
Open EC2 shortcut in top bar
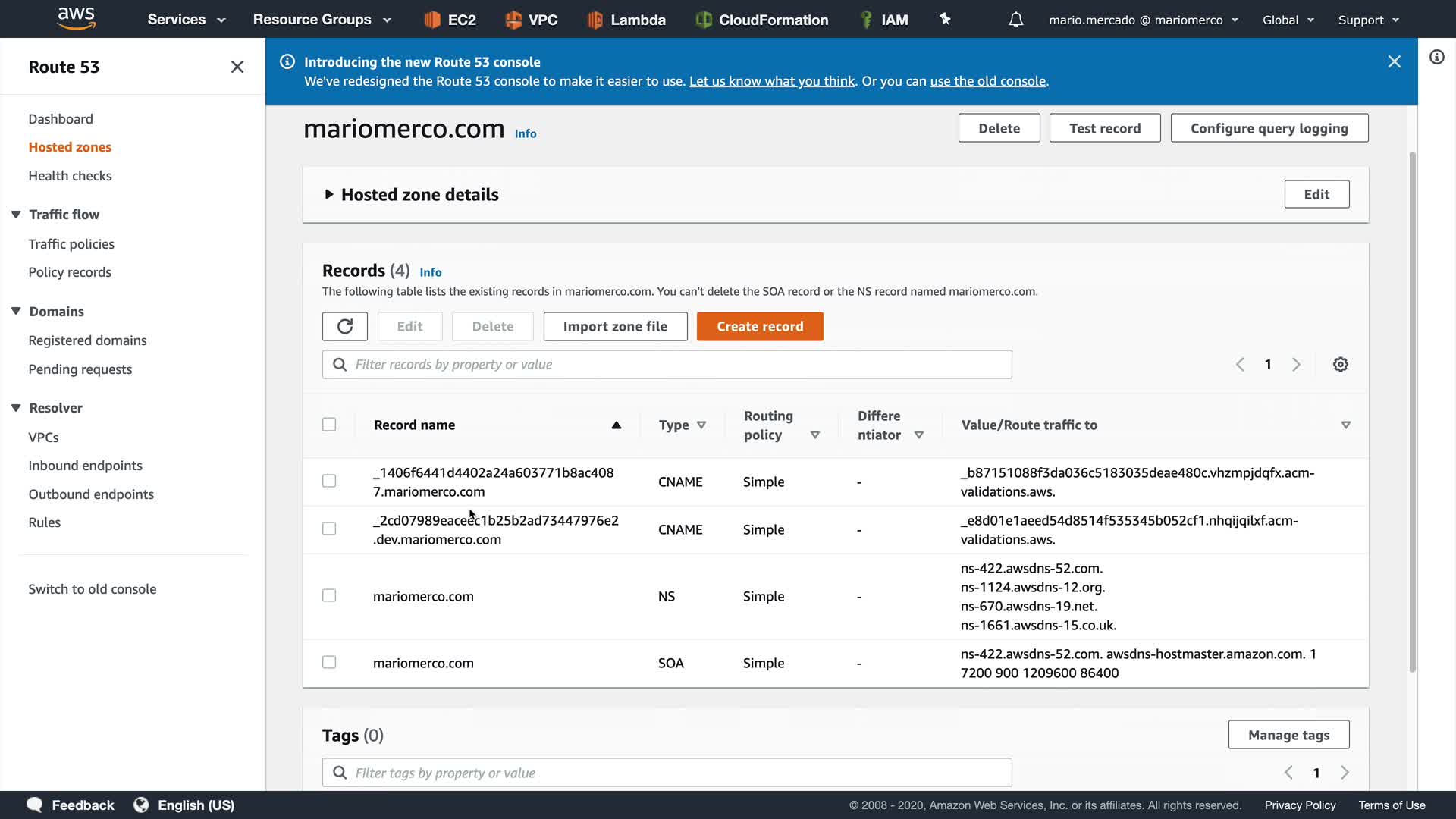tap(450, 20)
